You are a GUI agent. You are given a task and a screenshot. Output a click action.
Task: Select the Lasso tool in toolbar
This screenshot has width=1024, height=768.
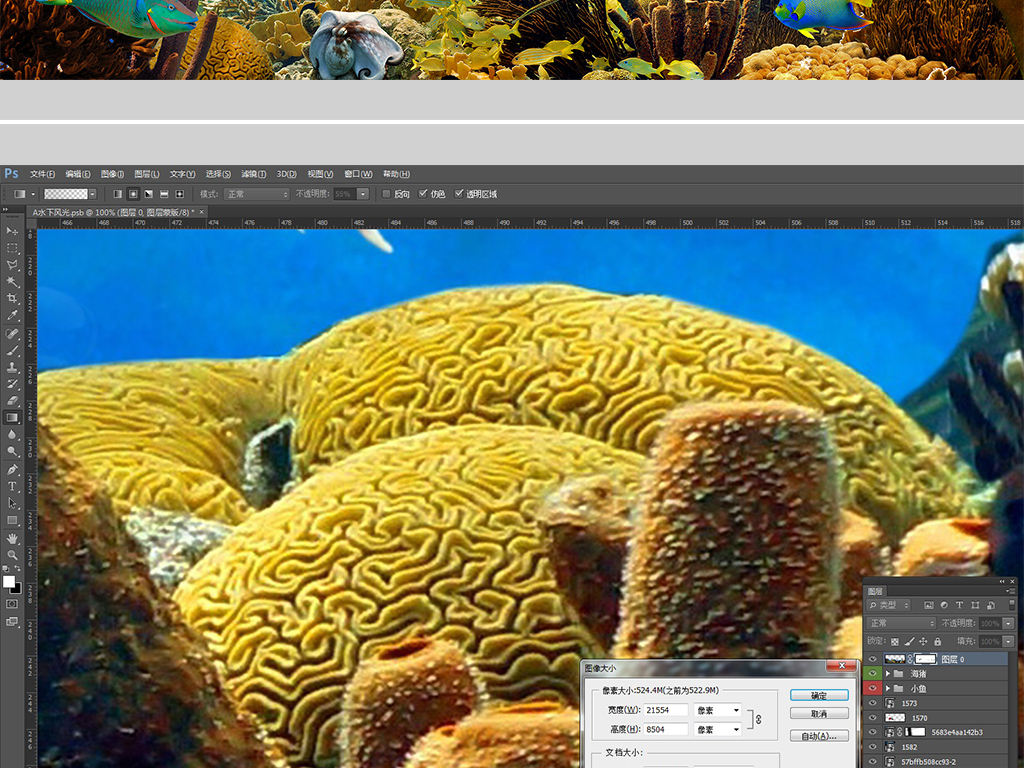coord(12,265)
